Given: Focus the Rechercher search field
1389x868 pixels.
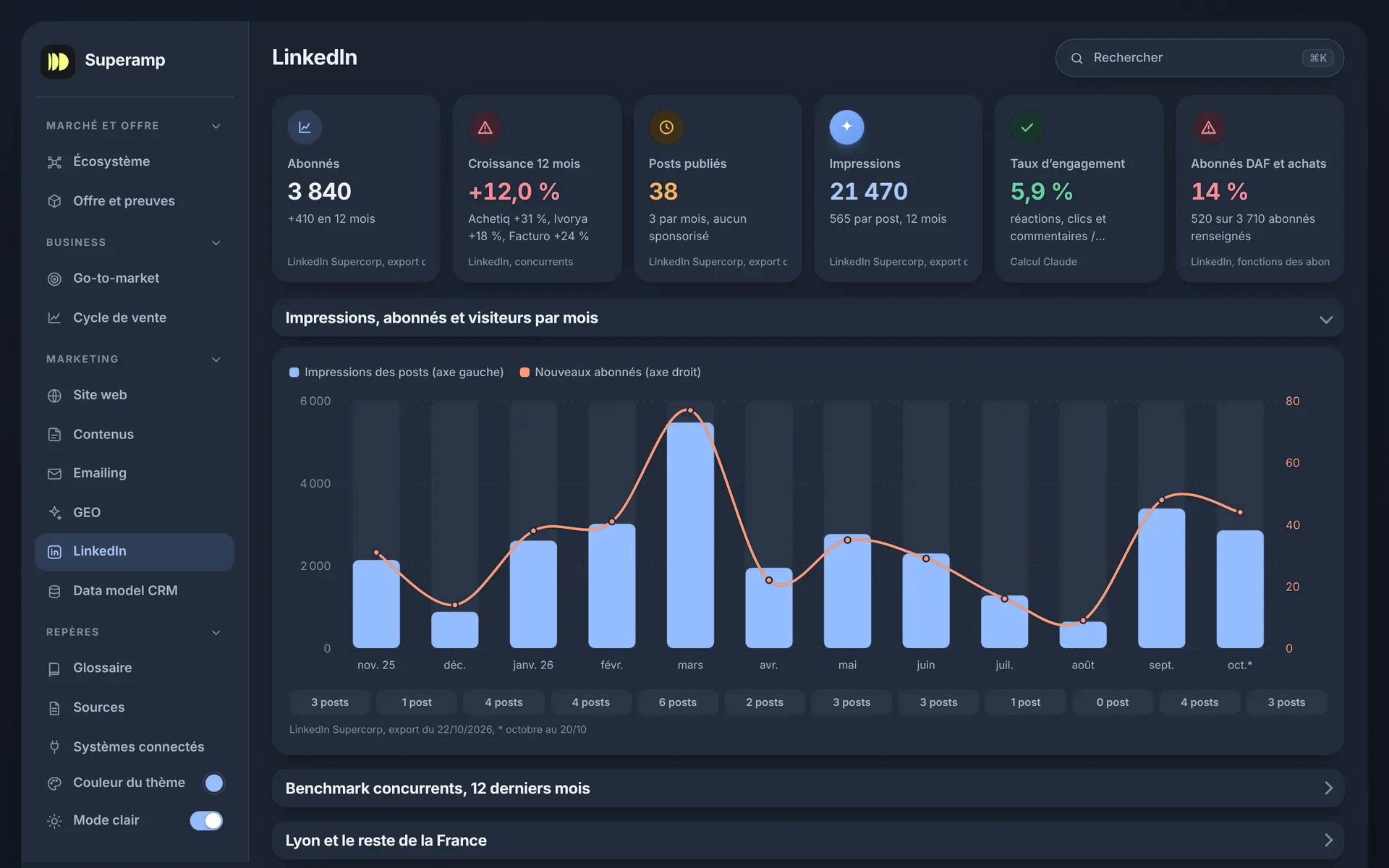Looking at the screenshot, I should pyautogui.click(x=1199, y=58).
